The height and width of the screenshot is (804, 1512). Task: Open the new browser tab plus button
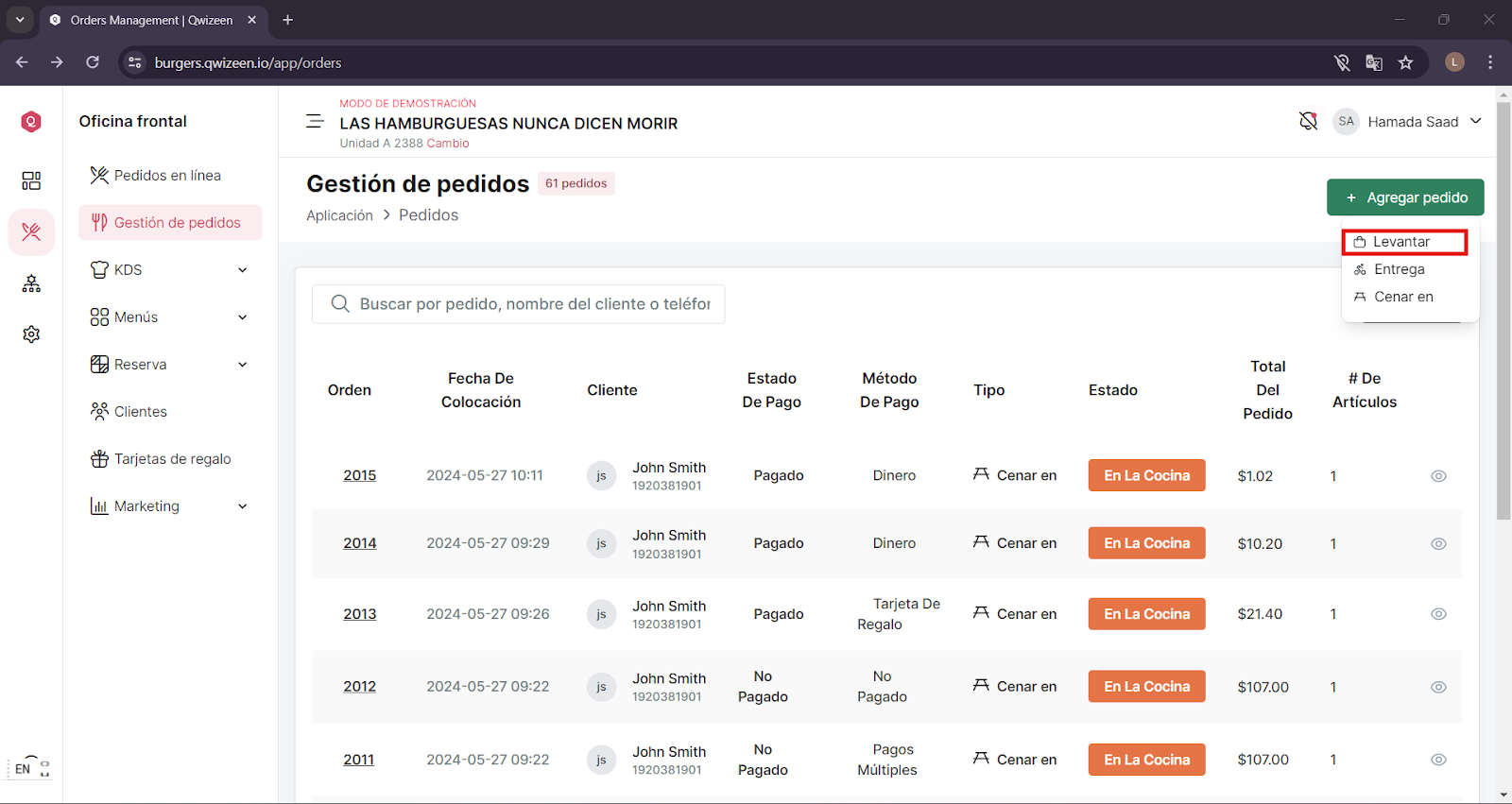coord(288,20)
